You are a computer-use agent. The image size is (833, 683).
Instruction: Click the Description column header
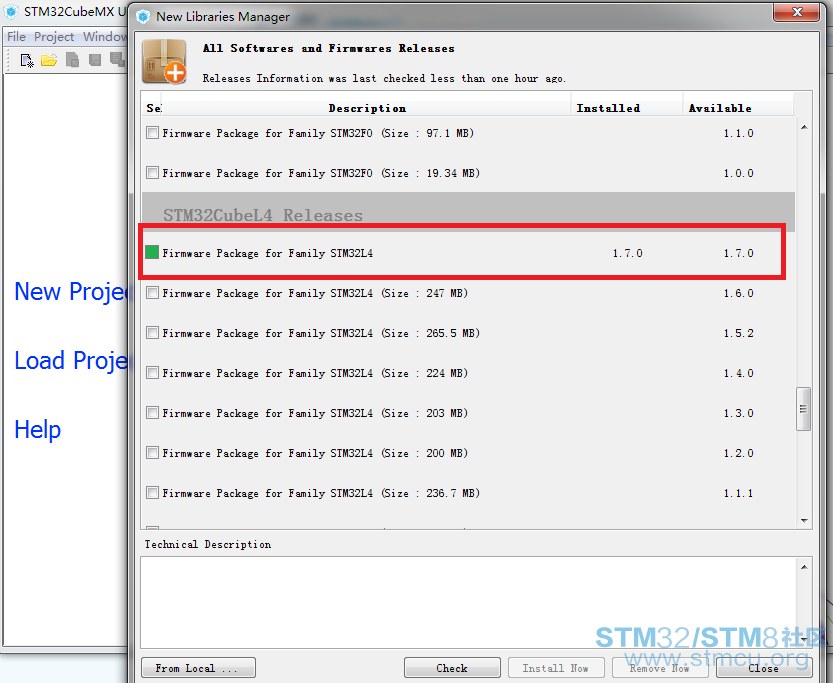pos(367,108)
